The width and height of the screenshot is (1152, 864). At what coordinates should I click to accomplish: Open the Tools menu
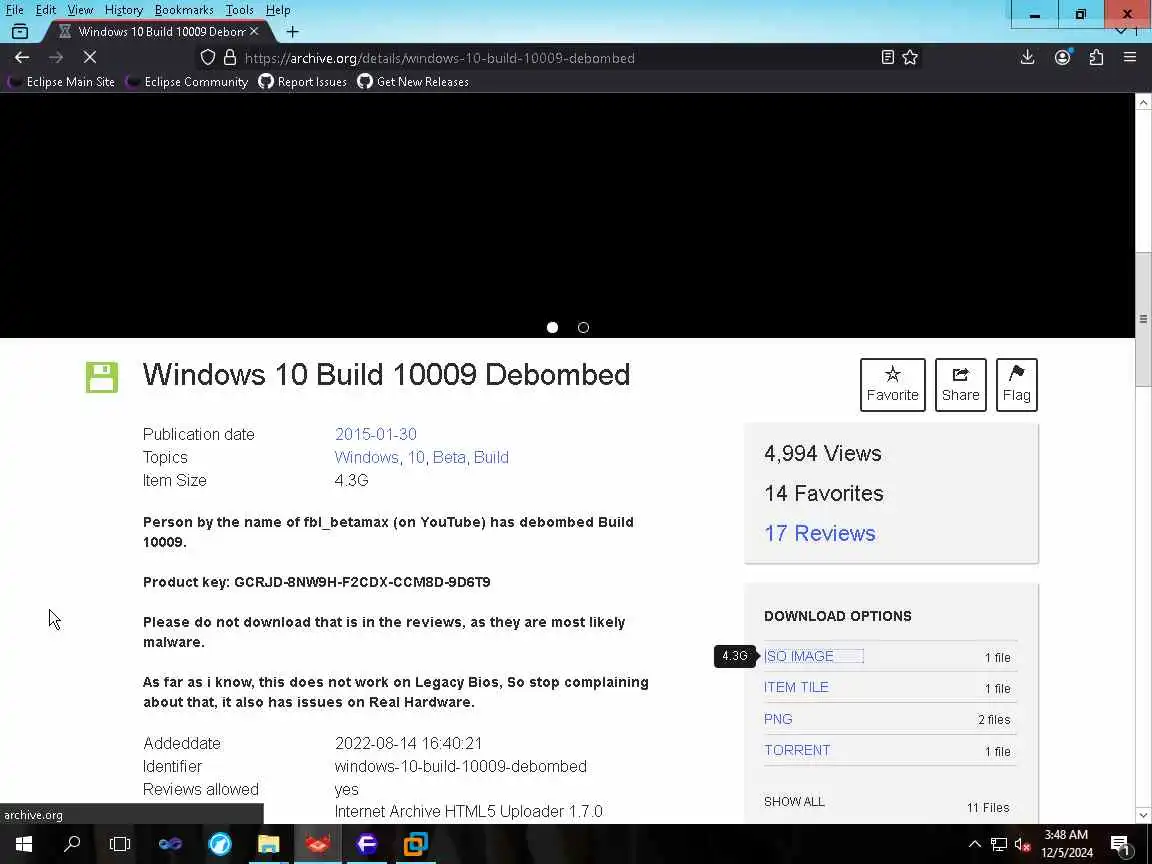pos(240,10)
